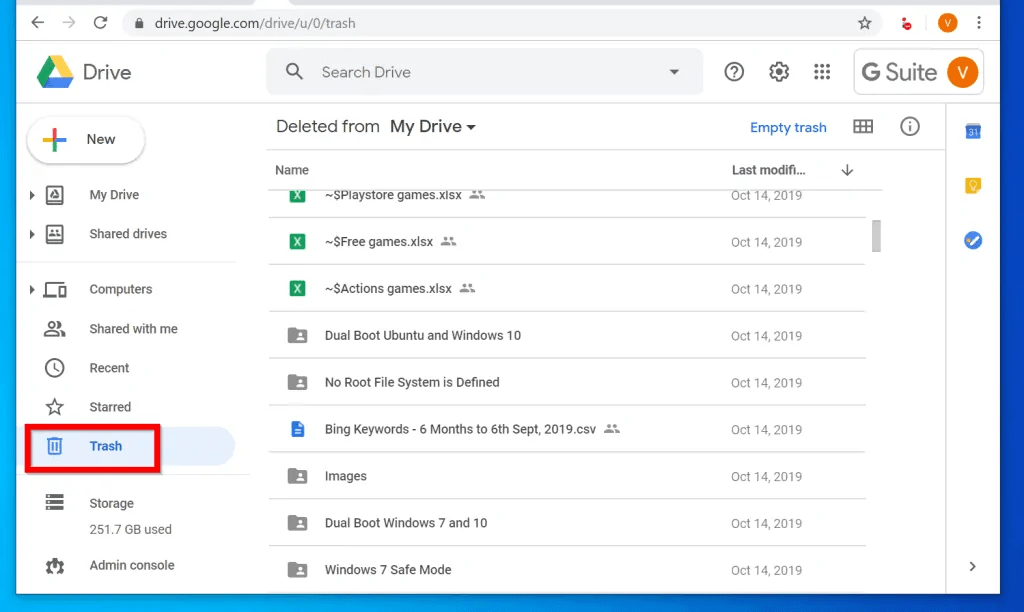The image size is (1024, 612).
Task: Open Drive settings gear
Action: tap(778, 71)
